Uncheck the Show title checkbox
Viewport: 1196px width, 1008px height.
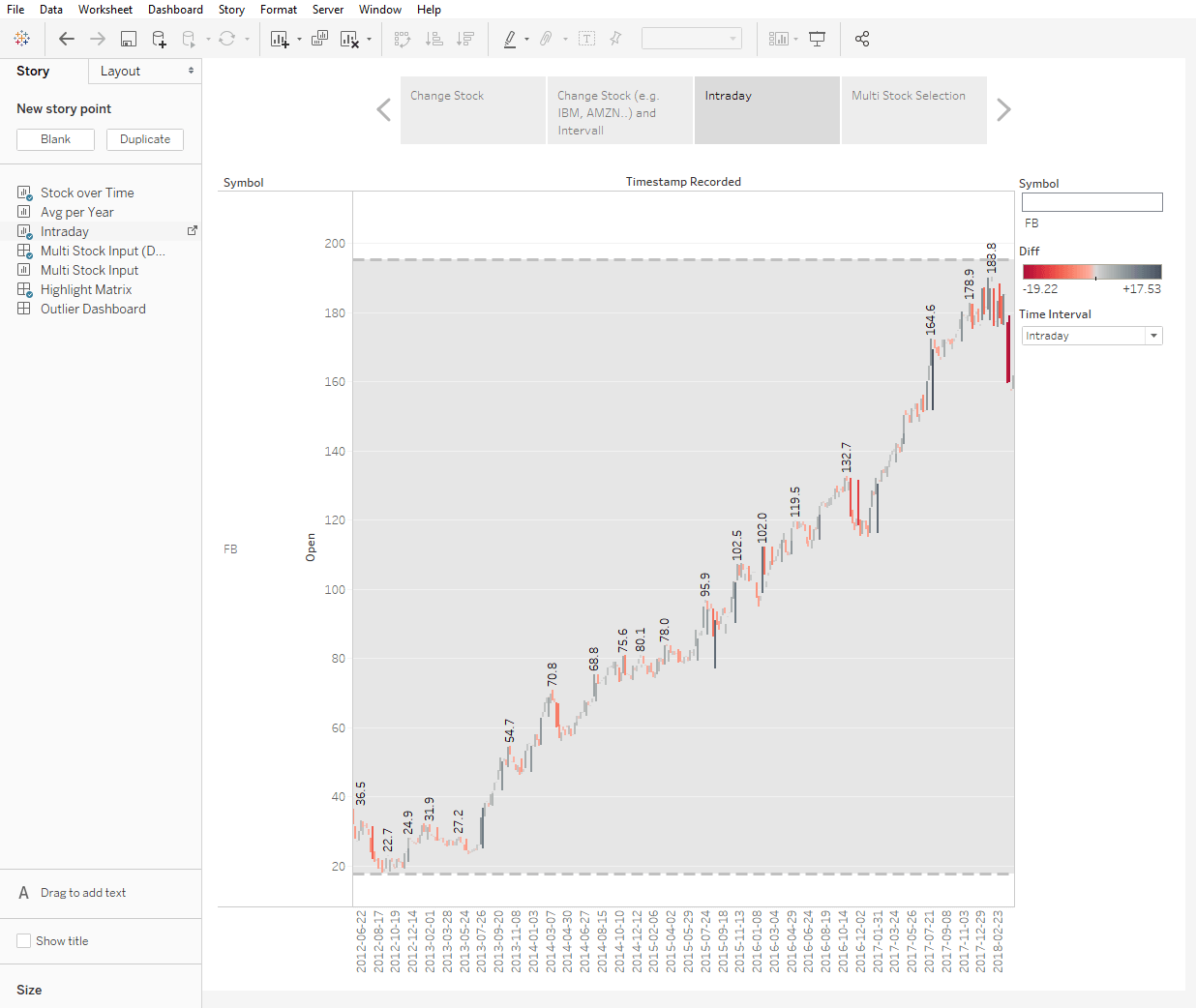21,940
